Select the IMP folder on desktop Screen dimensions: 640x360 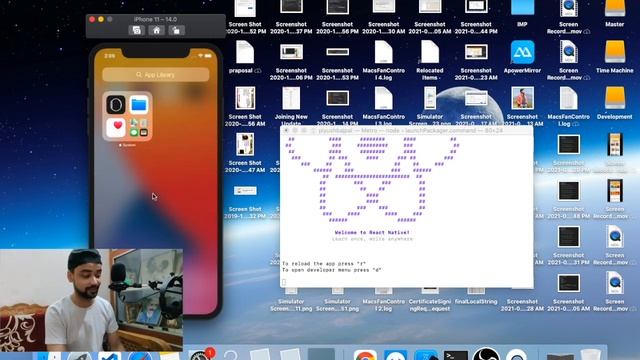tap(522, 8)
